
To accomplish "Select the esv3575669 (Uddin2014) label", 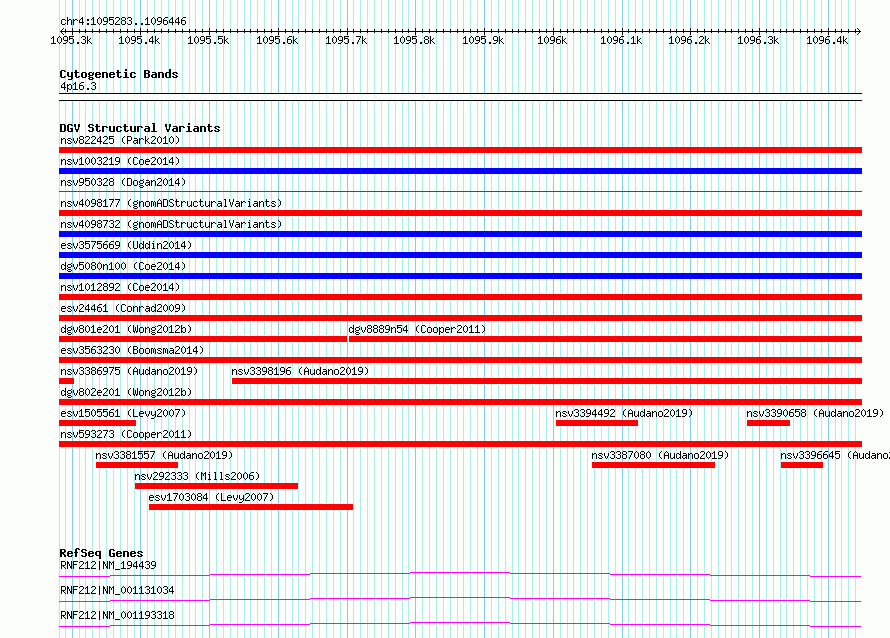I will 126,245.
